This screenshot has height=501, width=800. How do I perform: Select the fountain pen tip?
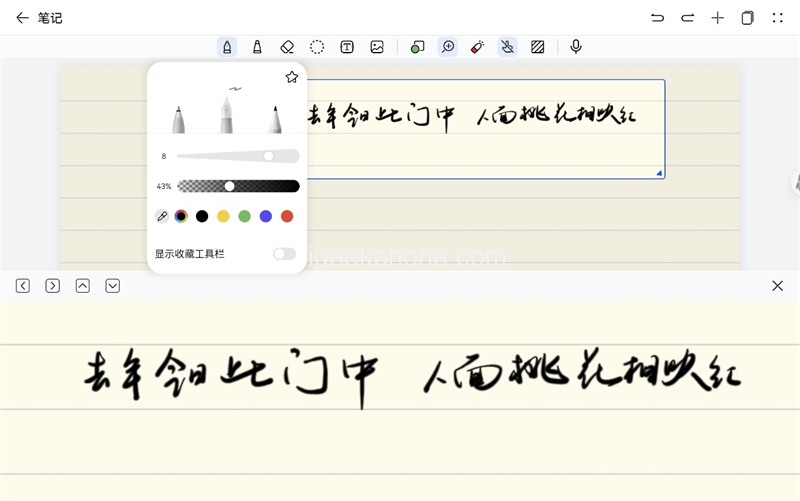(x=227, y=112)
